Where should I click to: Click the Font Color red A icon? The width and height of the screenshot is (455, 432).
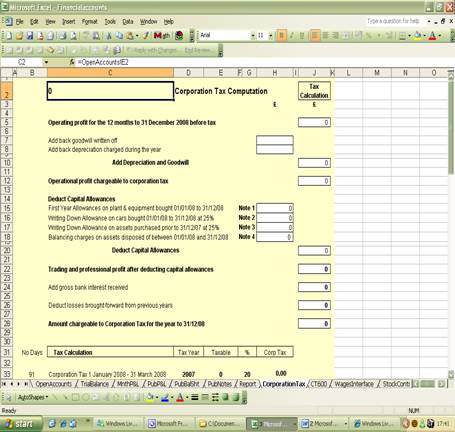click(x=432, y=35)
